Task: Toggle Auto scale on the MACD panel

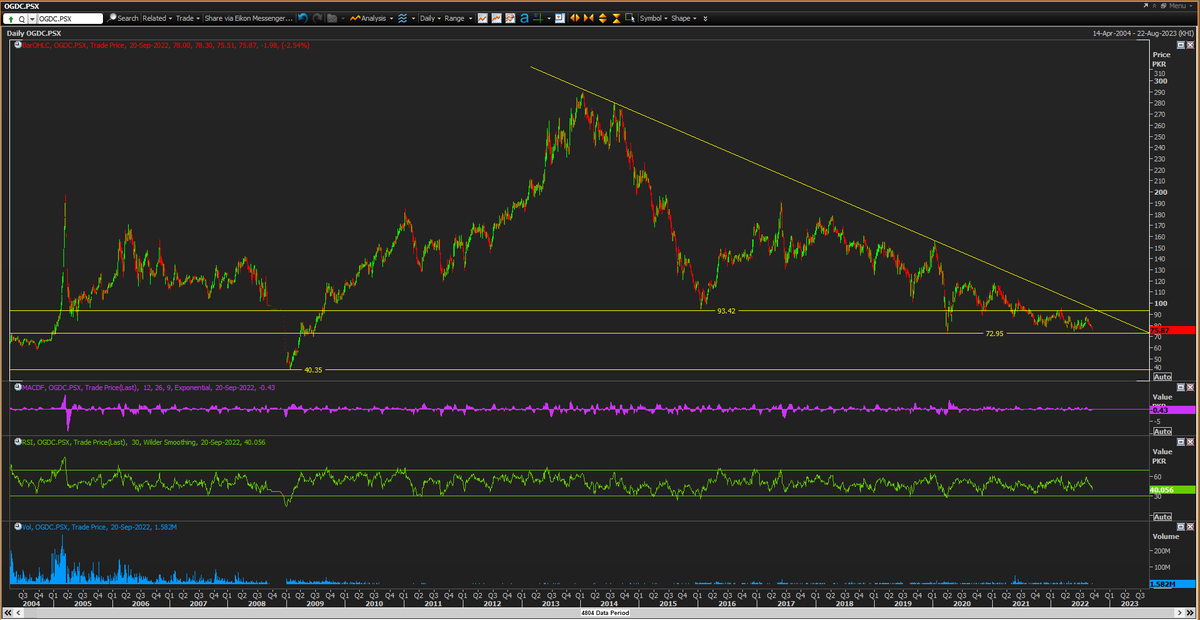Action: pos(1162,431)
